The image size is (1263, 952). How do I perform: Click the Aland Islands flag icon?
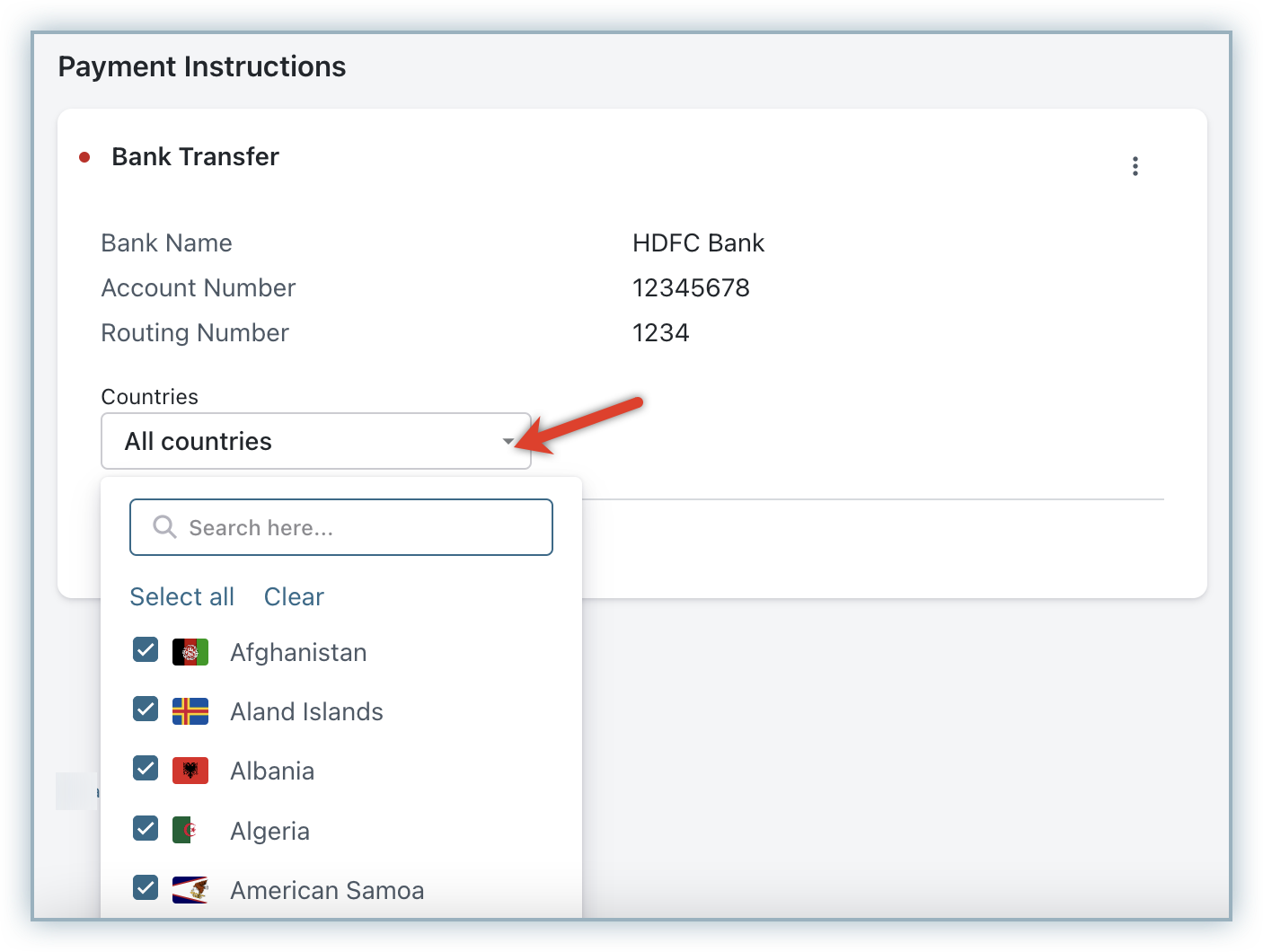pyautogui.click(x=190, y=711)
